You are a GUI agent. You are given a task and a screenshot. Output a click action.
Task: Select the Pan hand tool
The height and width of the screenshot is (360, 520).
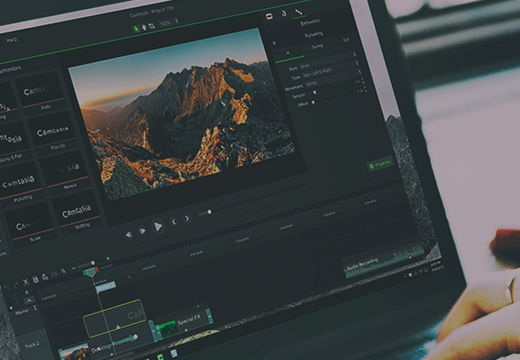144,27
